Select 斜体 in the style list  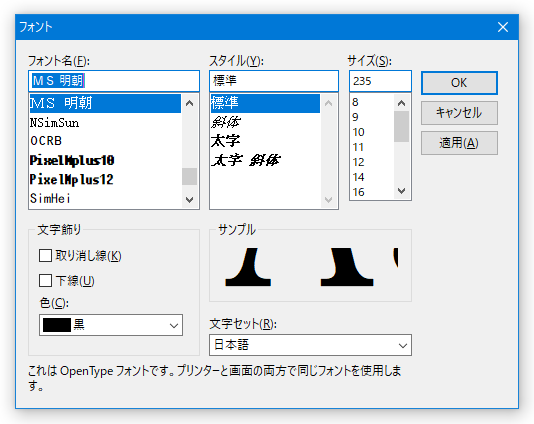265,122
